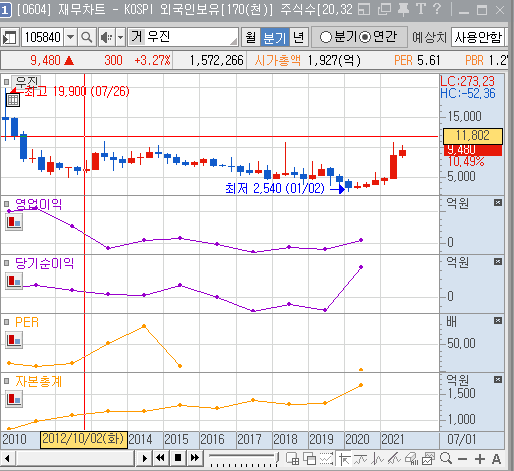Toggle the 당기순이익 panel square marker
This screenshot has width=514, height=471.
click(6, 263)
